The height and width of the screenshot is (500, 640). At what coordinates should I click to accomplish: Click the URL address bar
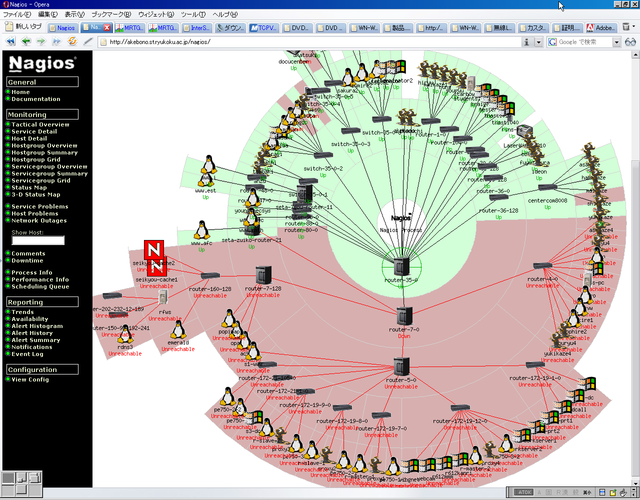310,42
